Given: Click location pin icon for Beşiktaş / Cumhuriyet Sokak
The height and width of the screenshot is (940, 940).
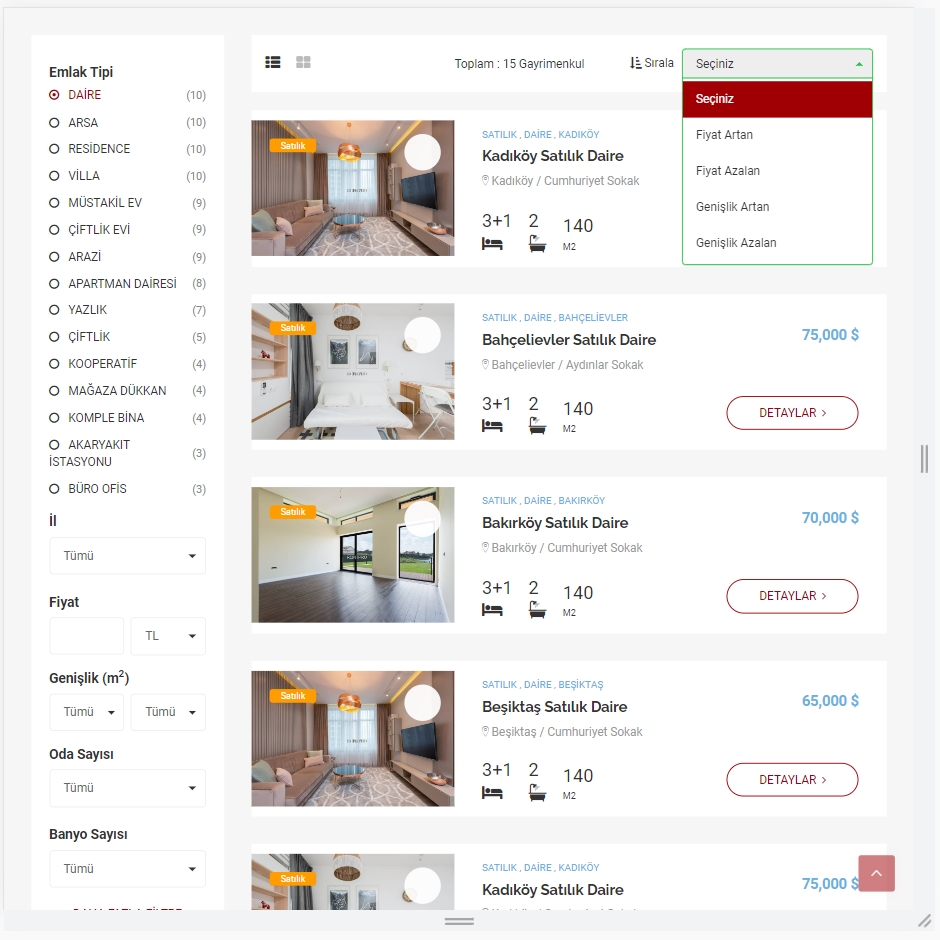Looking at the screenshot, I should coord(486,731).
